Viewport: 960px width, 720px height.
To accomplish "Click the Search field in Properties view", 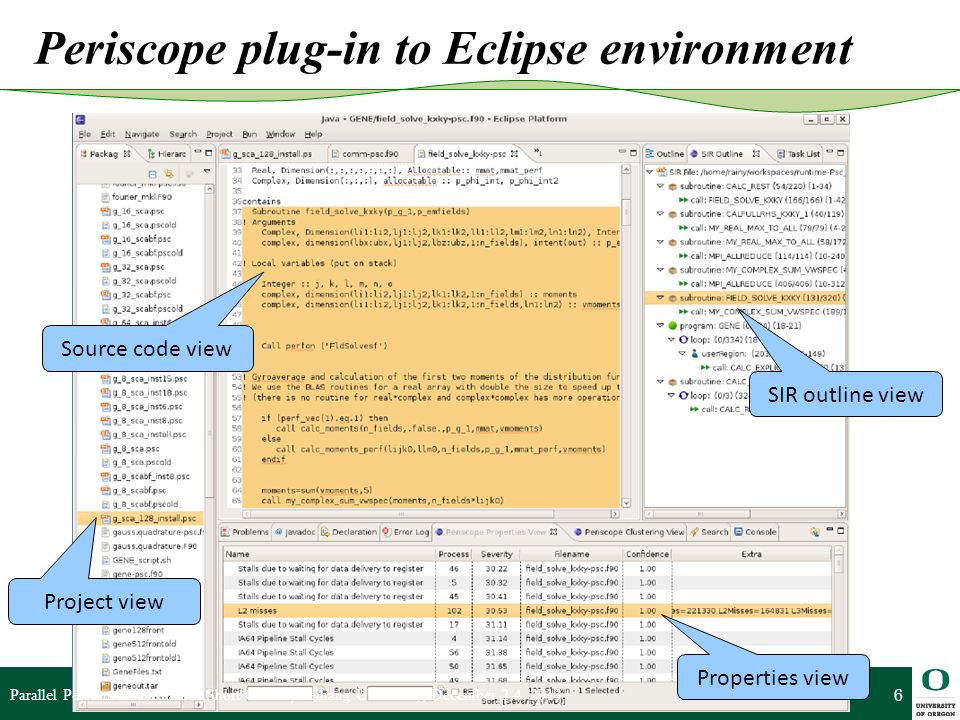I will pos(402,692).
